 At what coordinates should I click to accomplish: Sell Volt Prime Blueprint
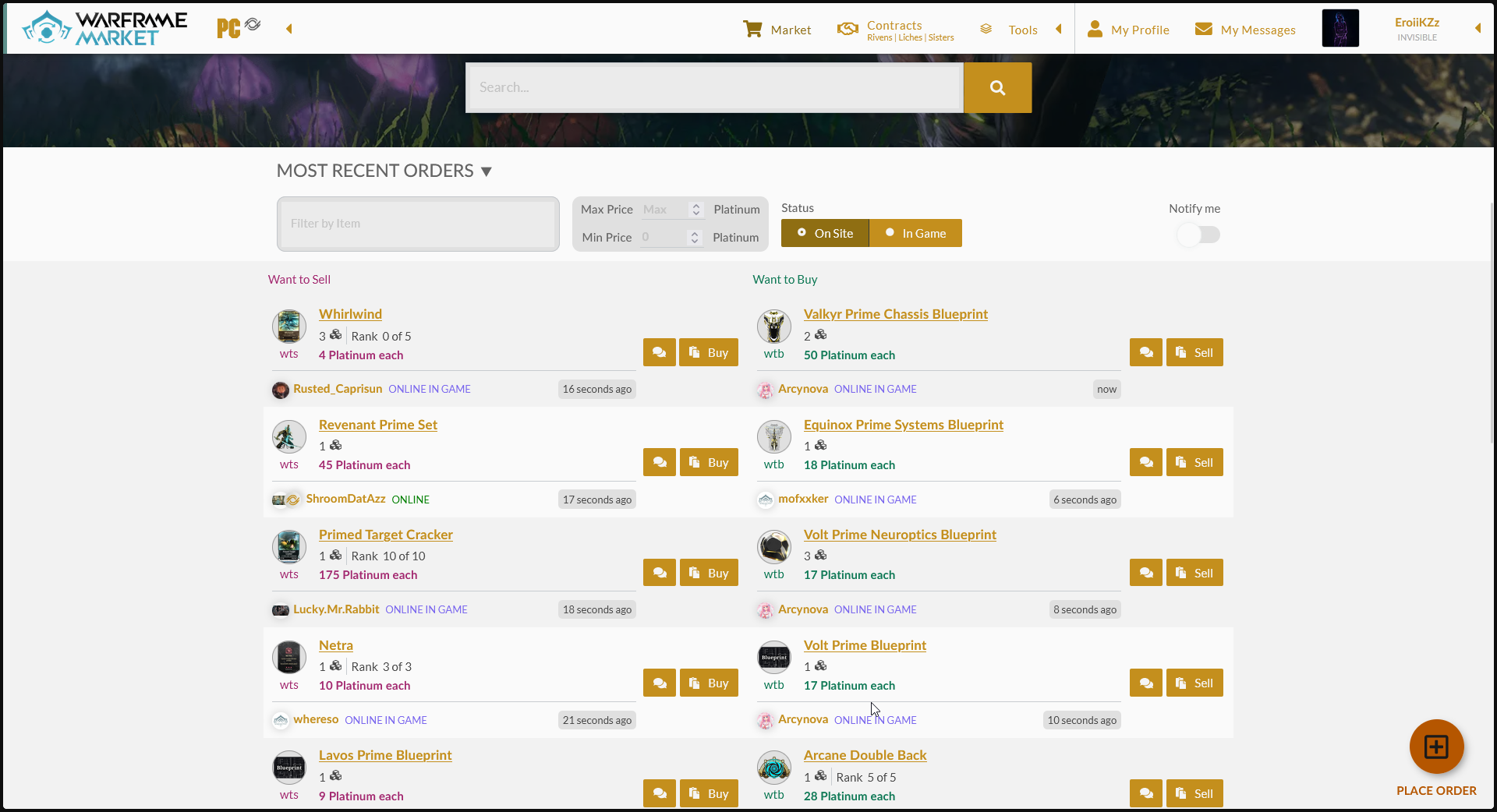1194,683
